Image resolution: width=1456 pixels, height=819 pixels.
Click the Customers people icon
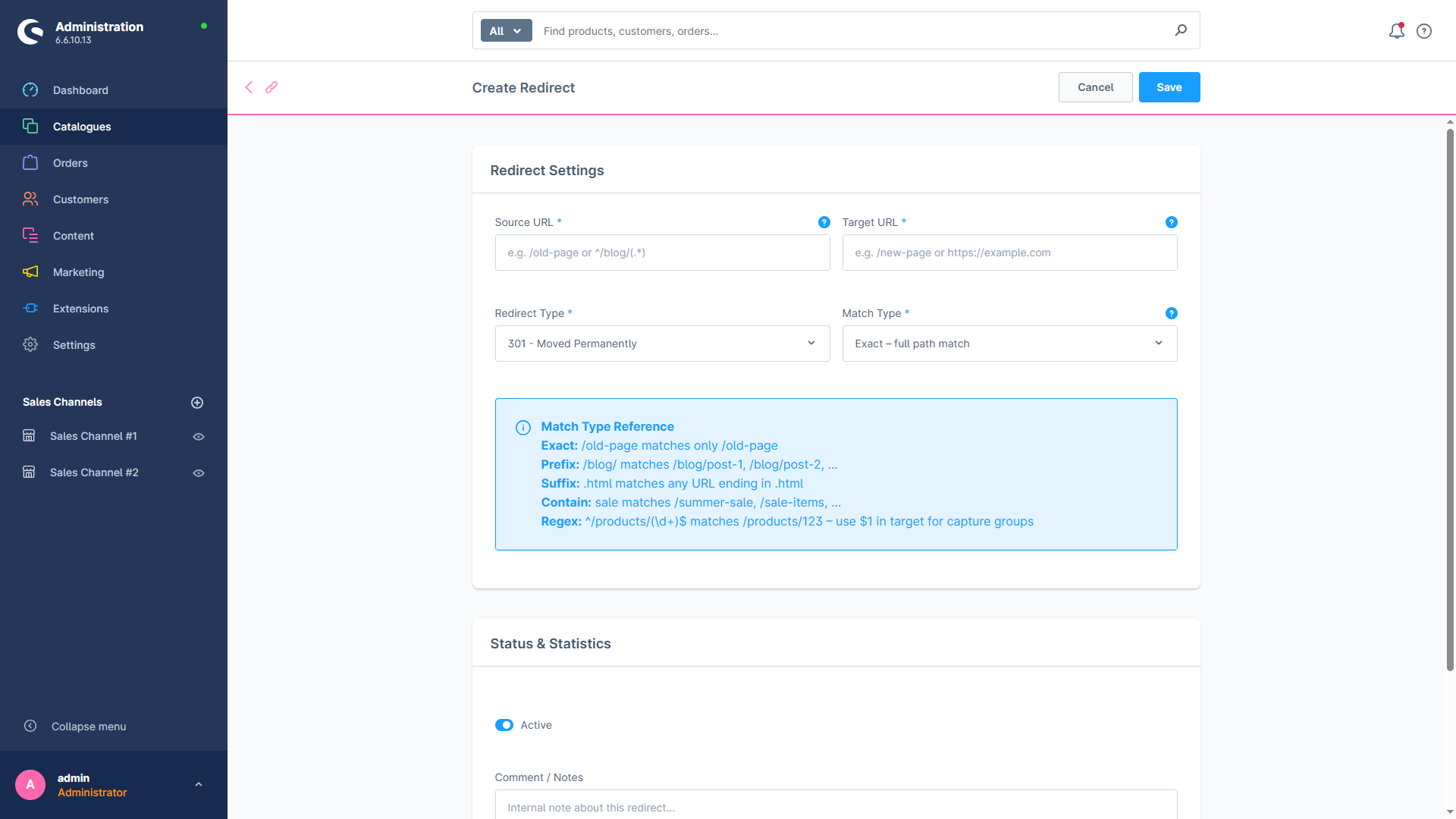[30, 199]
